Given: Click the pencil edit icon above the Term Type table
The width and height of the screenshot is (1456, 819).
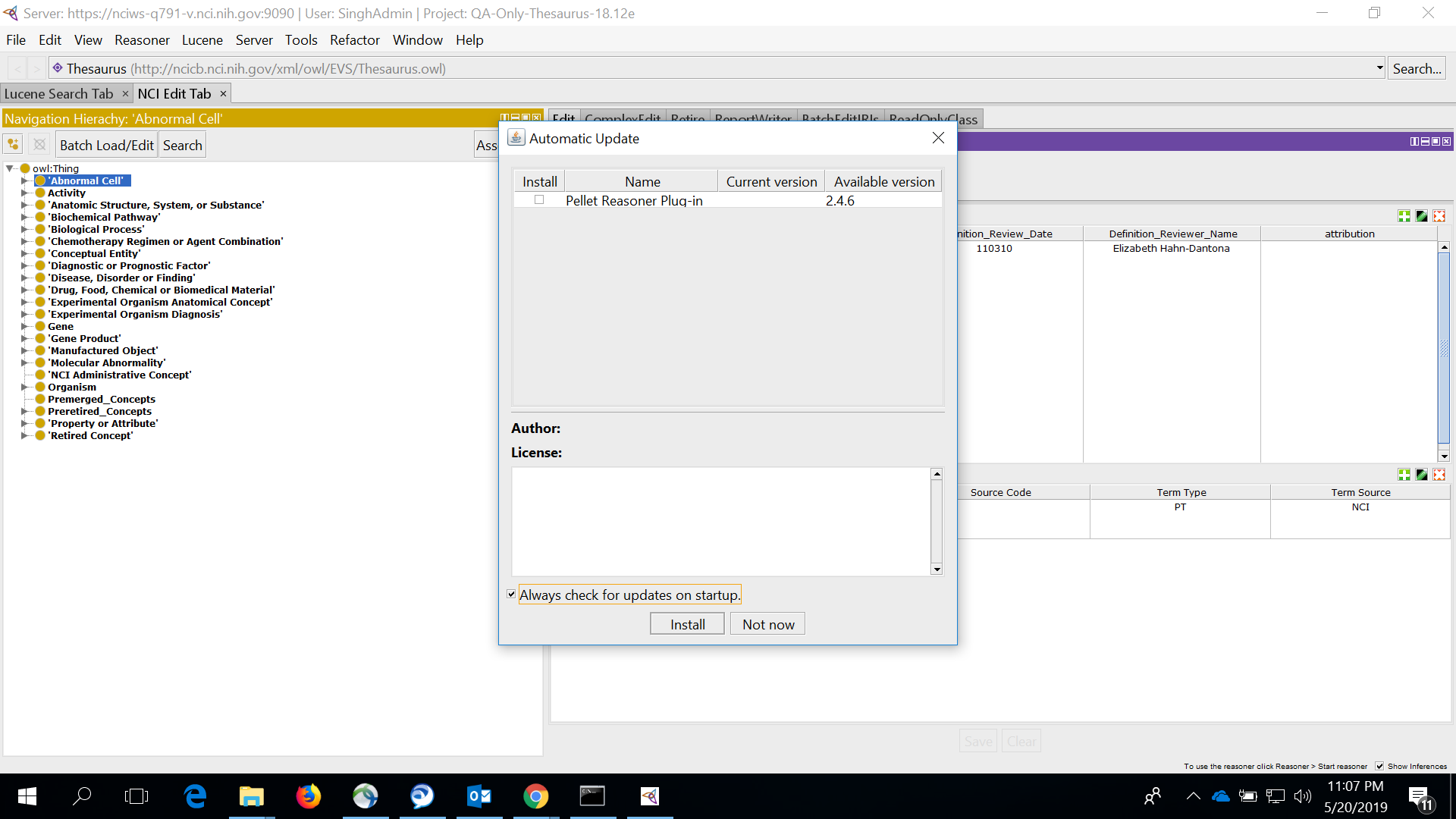Looking at the screenshot, I should 1422,475.
